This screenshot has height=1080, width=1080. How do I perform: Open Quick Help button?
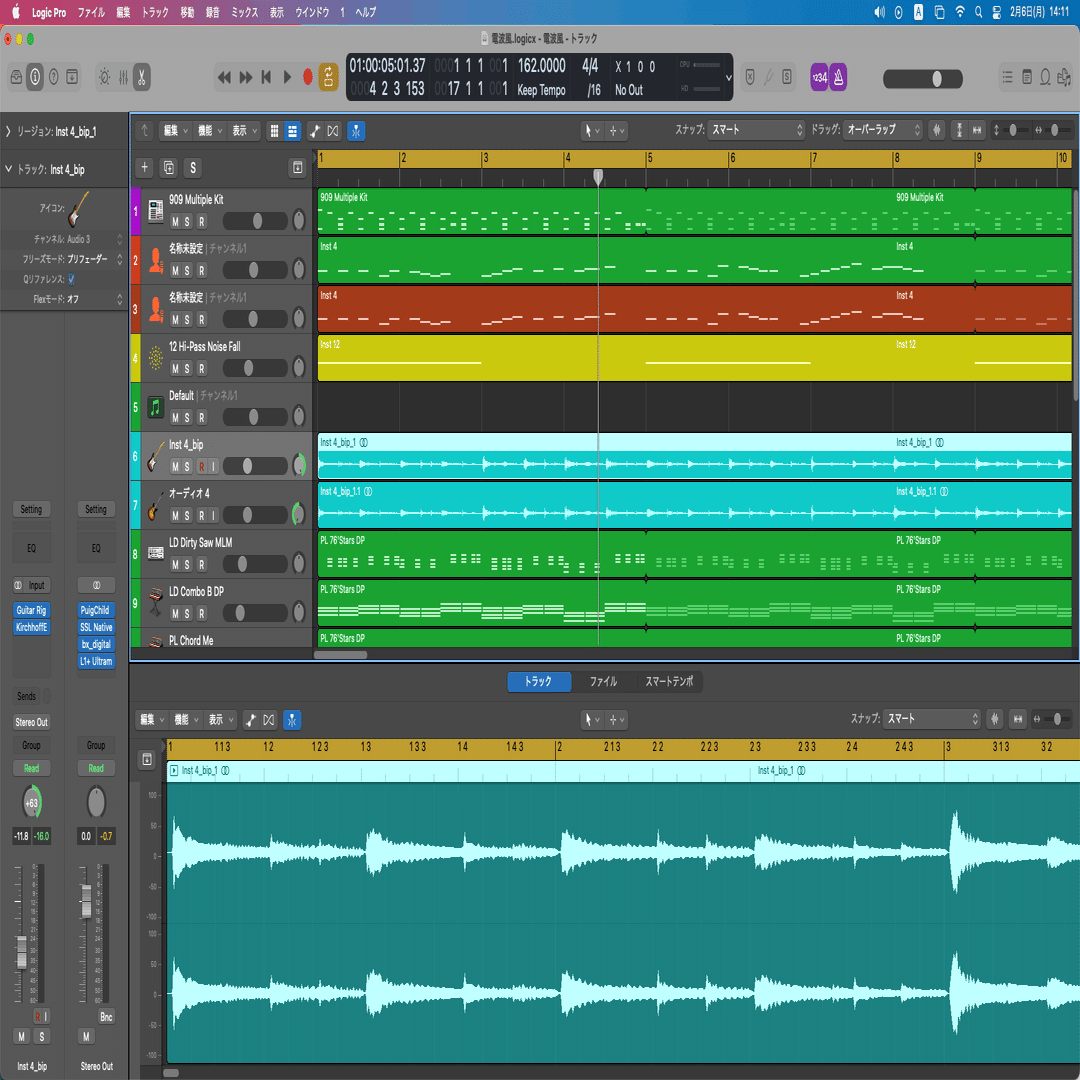54,77
